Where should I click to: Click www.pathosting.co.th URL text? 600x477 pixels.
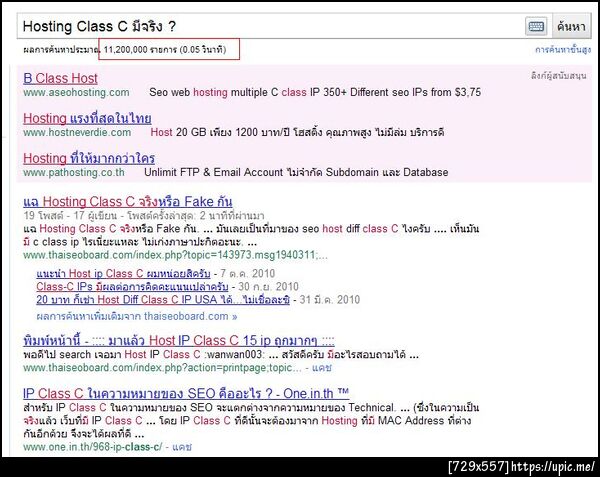click(74, 173)
